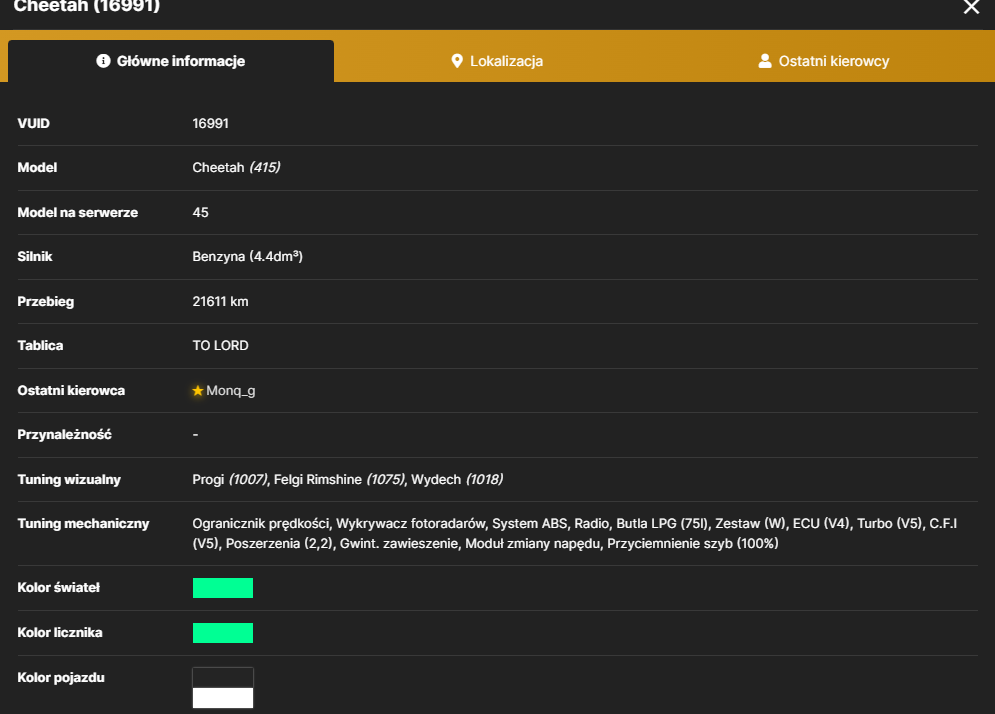Open the Główne informacje tab
The image size is (995, 714).
(x=171, y=61)
